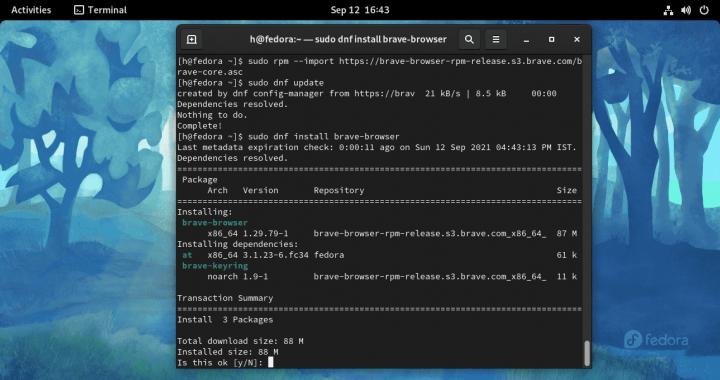This screenshot has width=720, height=380.
Task: Click the power icon in top bar
Action: pyautogui.click(x=704, y=10)
